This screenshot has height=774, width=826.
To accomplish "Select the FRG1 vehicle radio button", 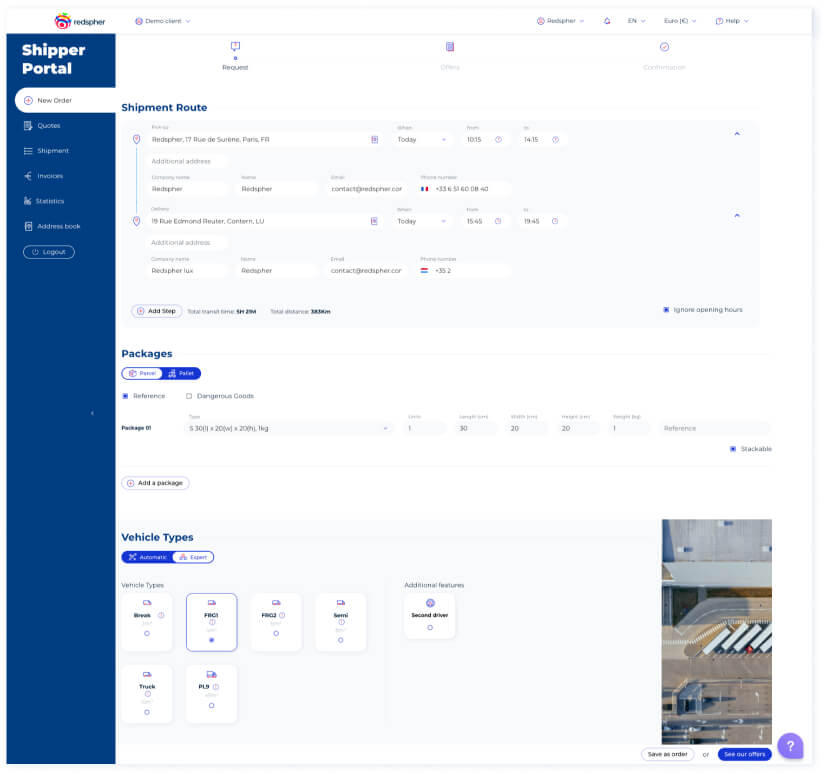I will coord(212,640).
